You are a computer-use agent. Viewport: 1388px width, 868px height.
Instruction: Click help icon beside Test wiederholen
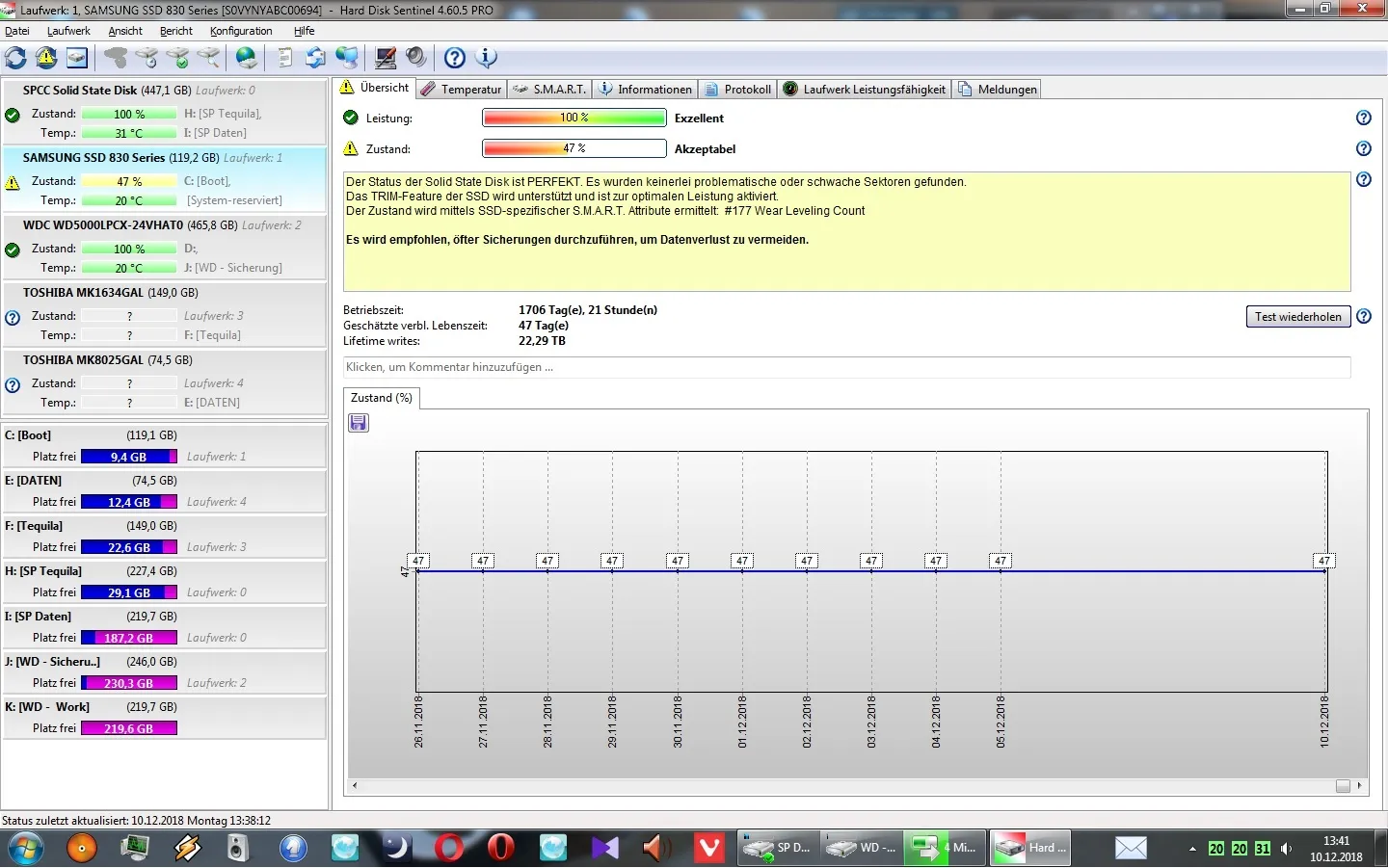(x=1363, y=316)
